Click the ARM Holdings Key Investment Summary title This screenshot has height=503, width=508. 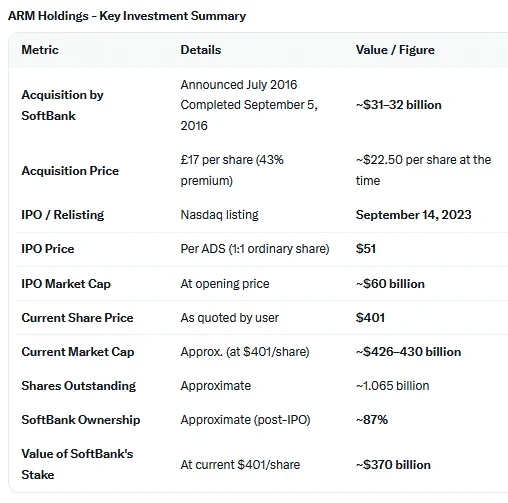click(x=127, y=16)
